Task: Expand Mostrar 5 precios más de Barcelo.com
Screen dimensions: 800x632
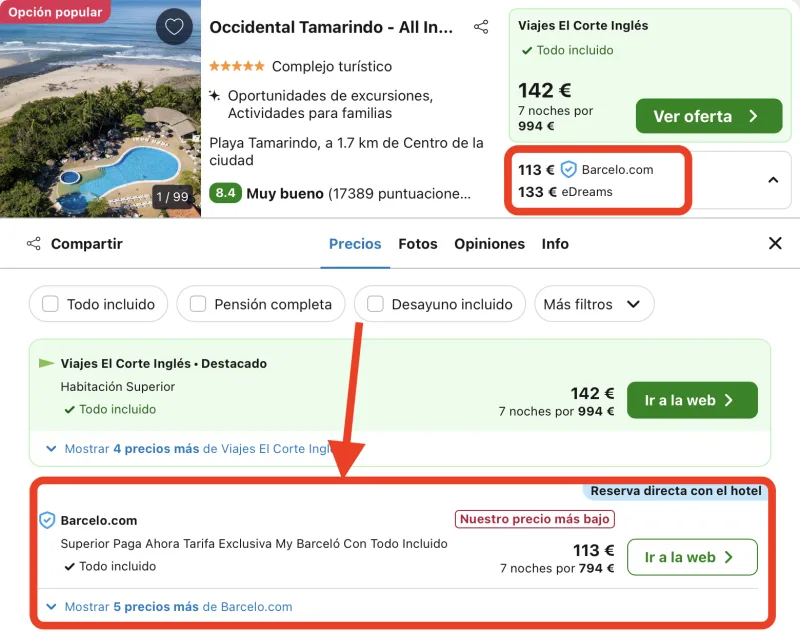Action: 169,606
